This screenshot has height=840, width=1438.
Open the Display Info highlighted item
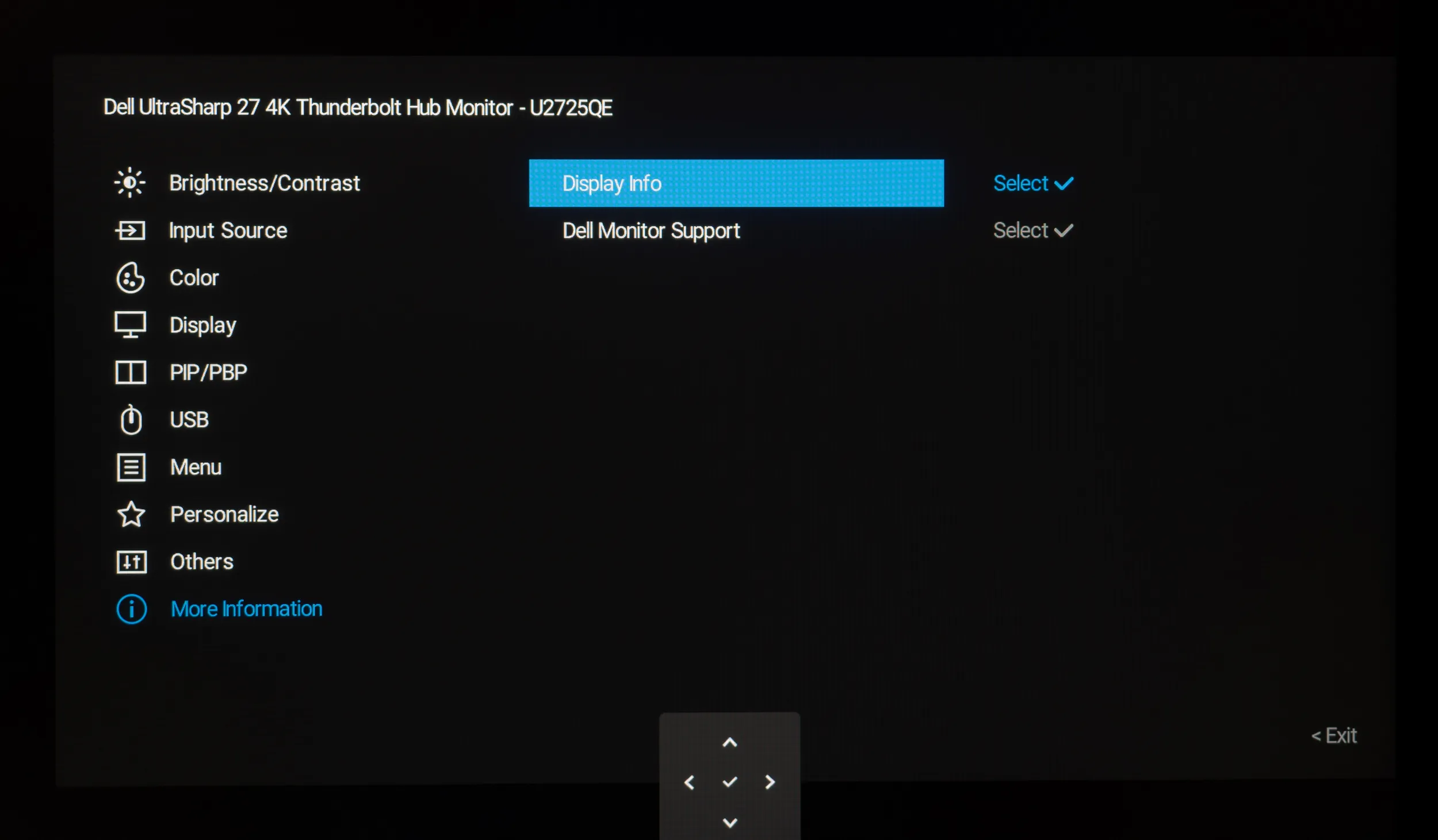click(x=736, y=183)
